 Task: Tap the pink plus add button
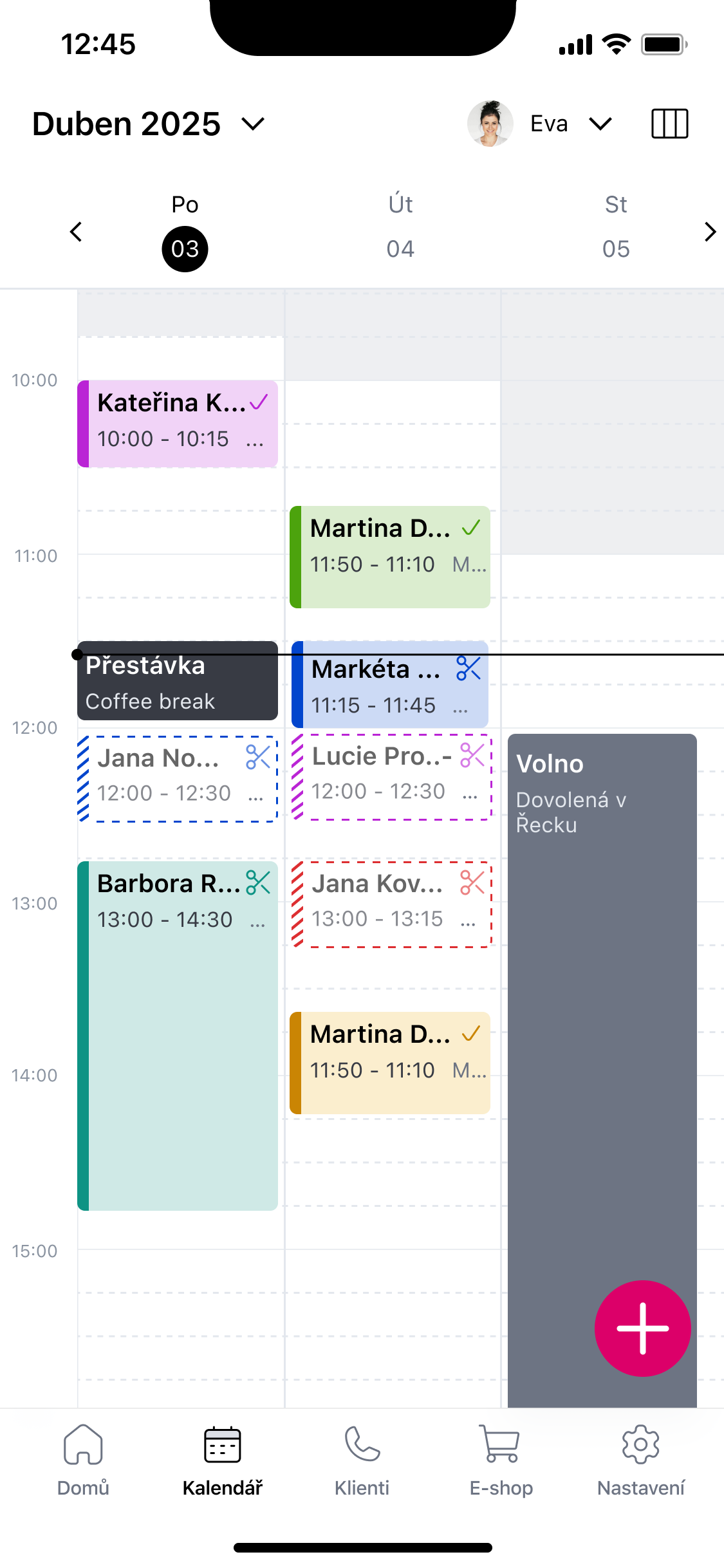click(x=642, y=1329)
